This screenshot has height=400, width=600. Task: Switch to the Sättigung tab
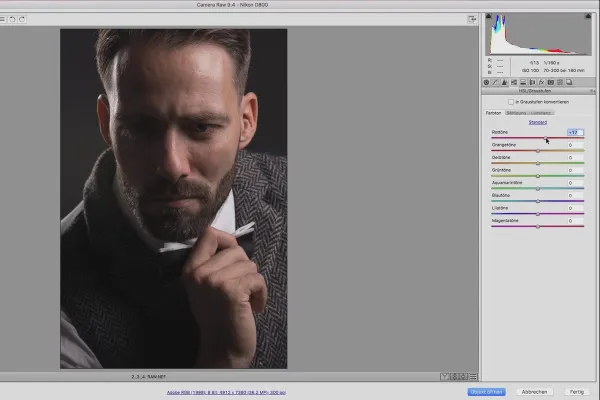point(516,113)
